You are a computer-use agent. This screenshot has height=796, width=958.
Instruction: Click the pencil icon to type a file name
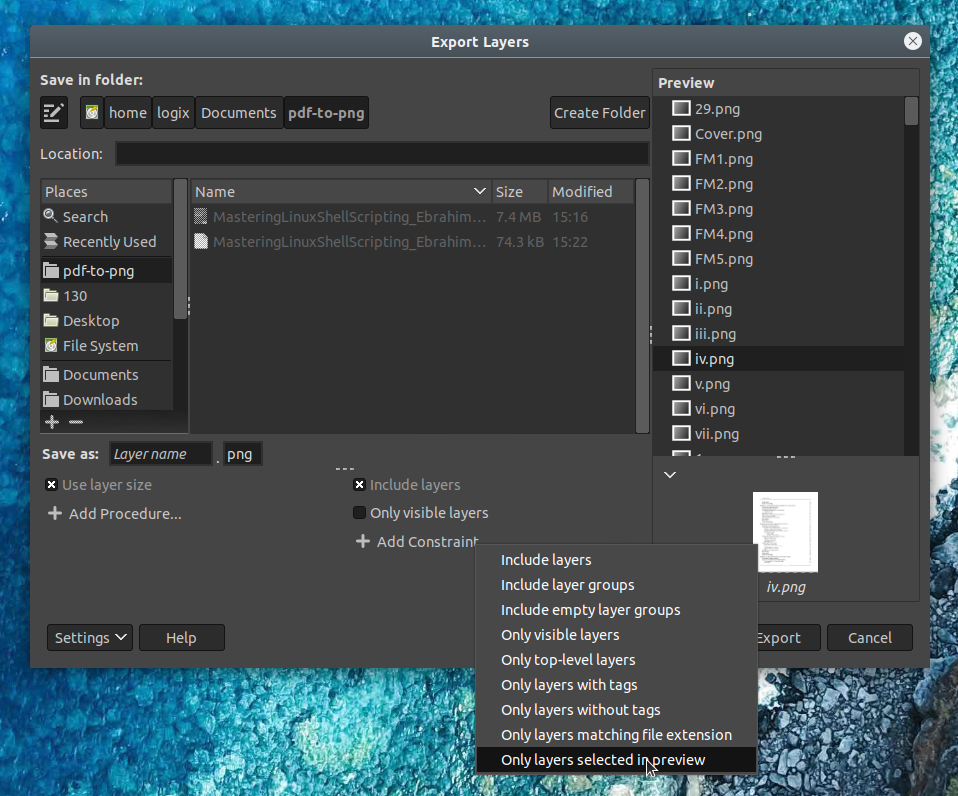pos(53,112)
